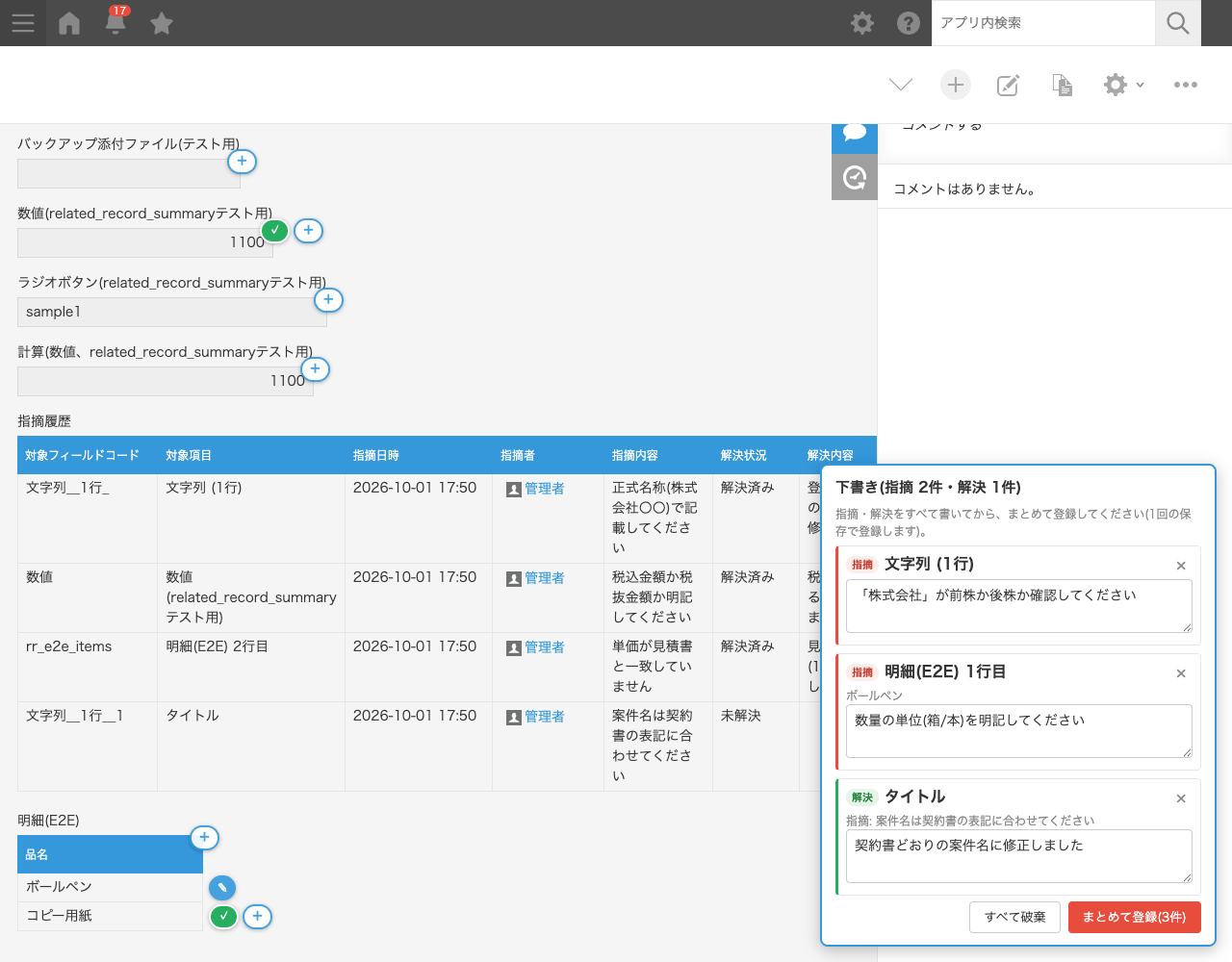Open the more options ellipsis menu

coord(1186,85)
